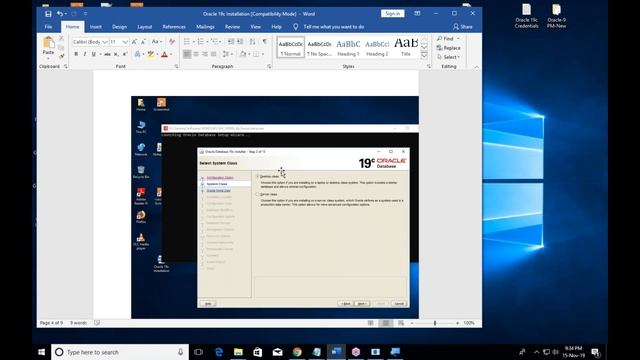Switch to the Mailings tab
The height and width of the screenshot is (360, 640).
[x=205, y=27]
